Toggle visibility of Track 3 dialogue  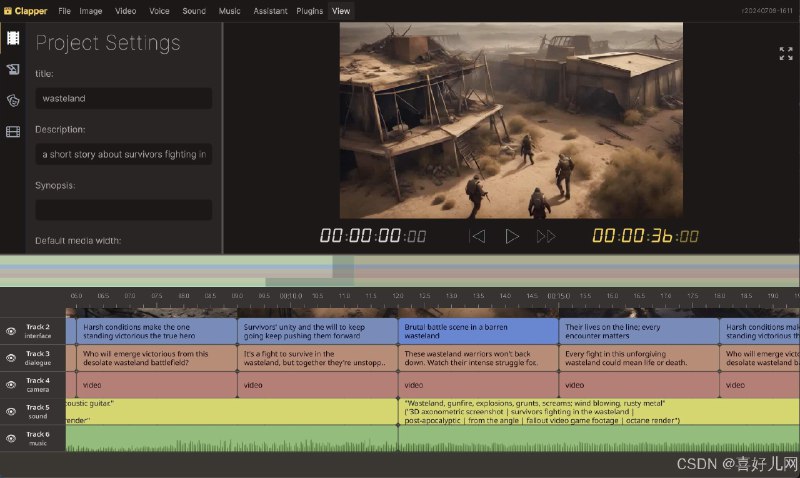point(11,357)
